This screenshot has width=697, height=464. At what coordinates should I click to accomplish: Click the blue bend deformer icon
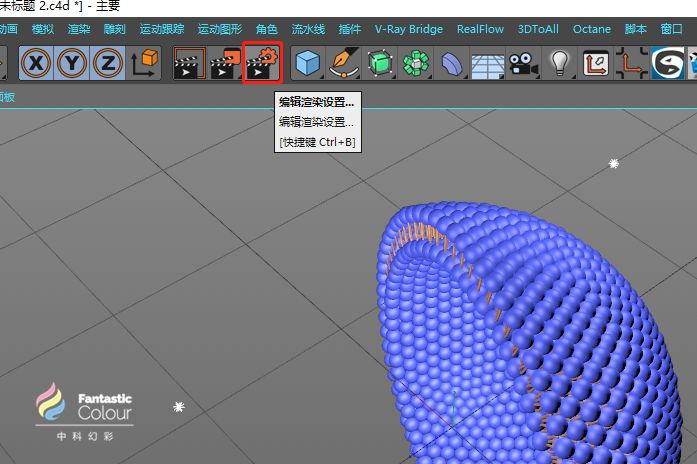tap(451, 63)
